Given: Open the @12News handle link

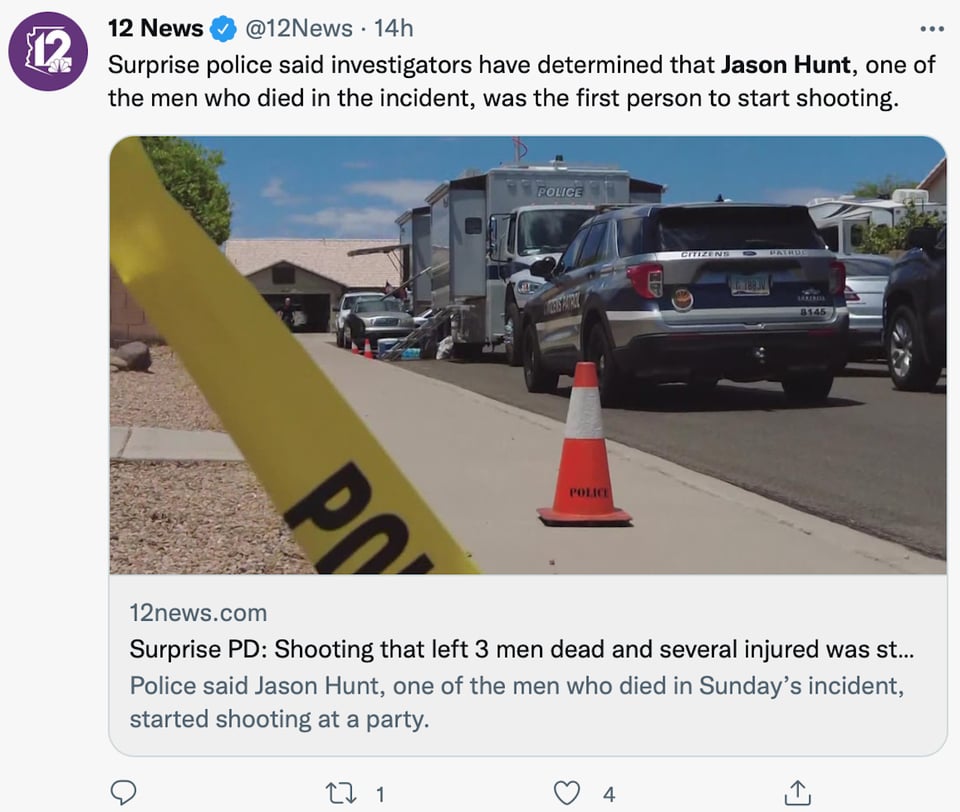Looking at the screenshot, I should tap(299, 28).
